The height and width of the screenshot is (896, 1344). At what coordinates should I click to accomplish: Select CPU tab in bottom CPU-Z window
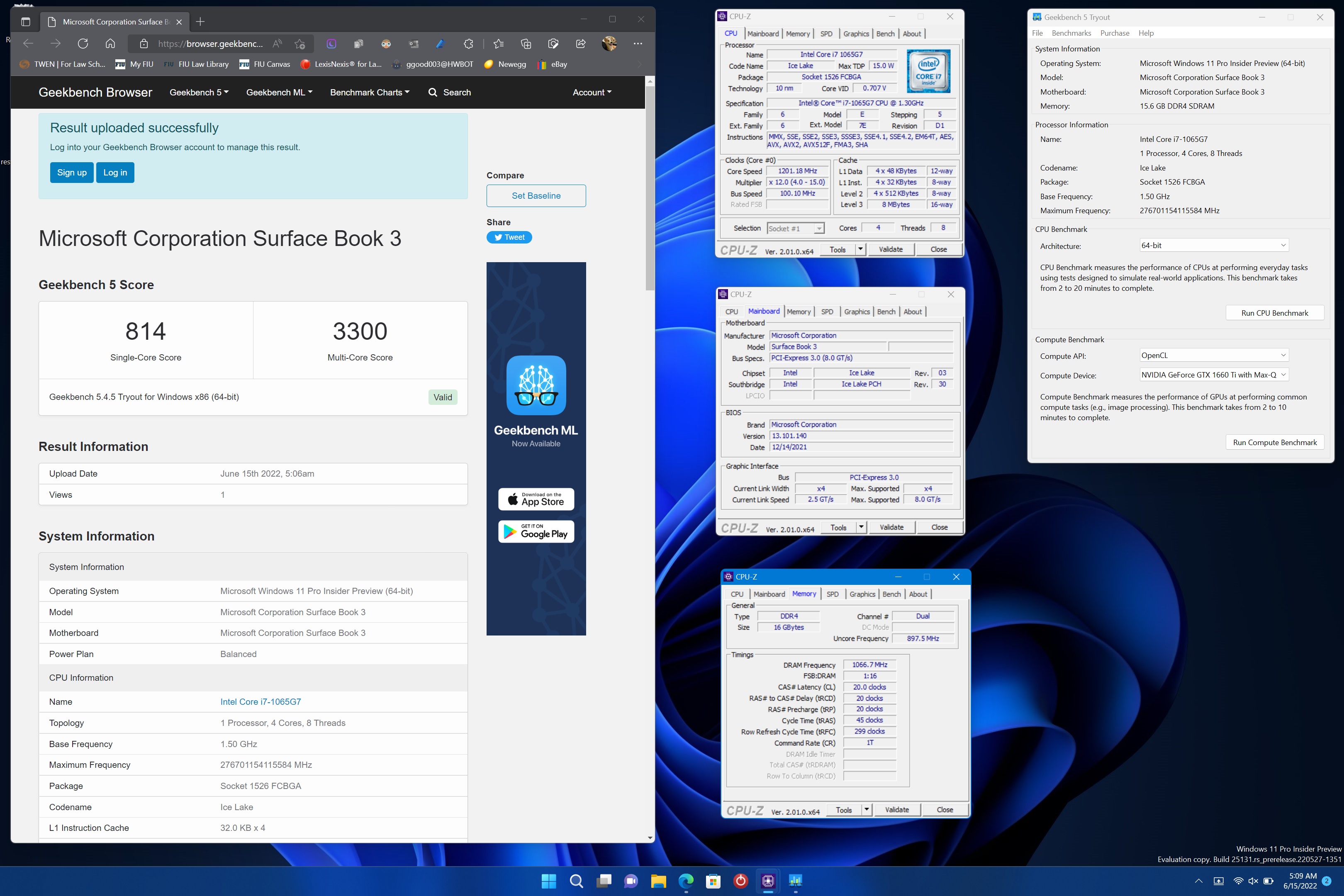point(737,594)
